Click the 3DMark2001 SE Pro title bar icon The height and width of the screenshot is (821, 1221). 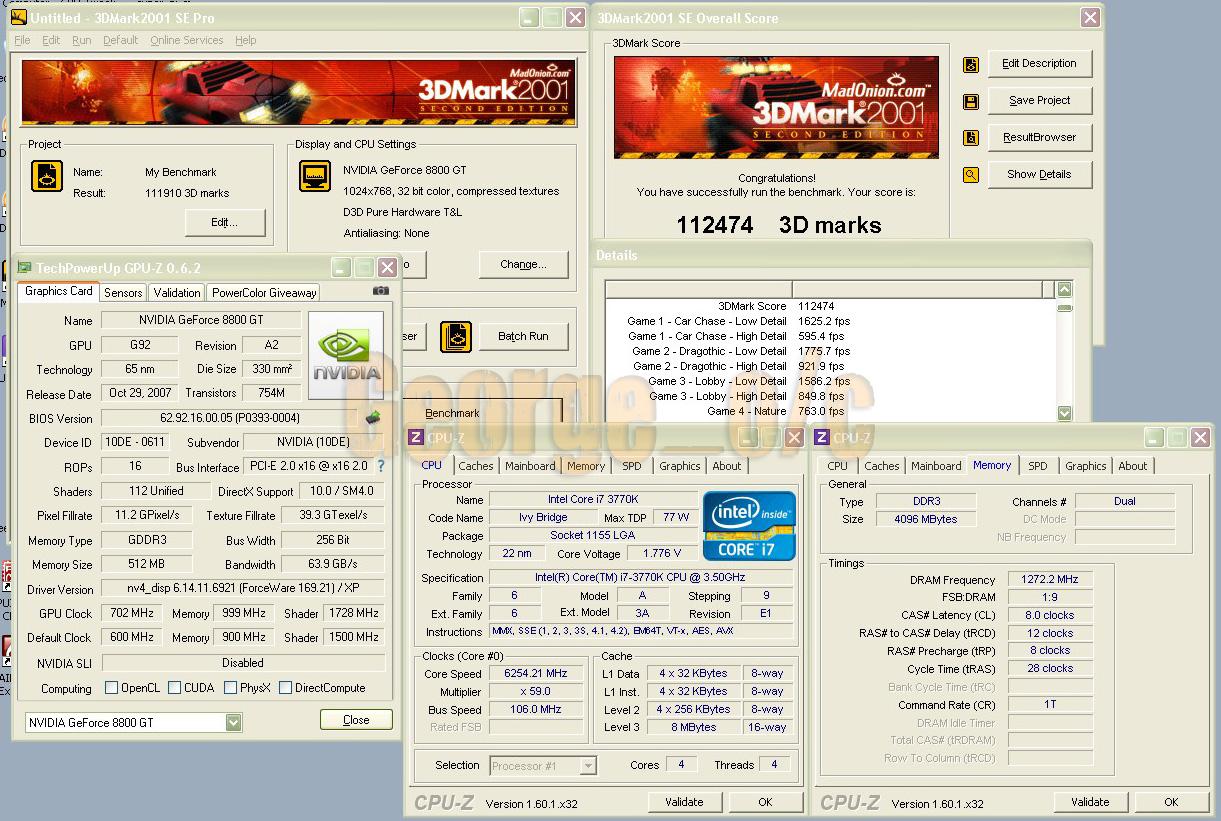(x=18, y=18)
